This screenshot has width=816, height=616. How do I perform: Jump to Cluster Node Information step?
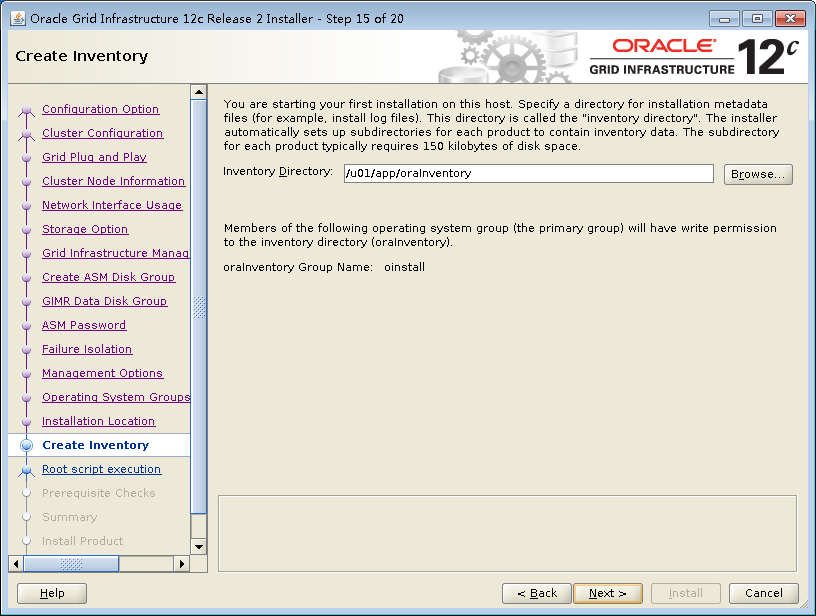click(113, 181)
